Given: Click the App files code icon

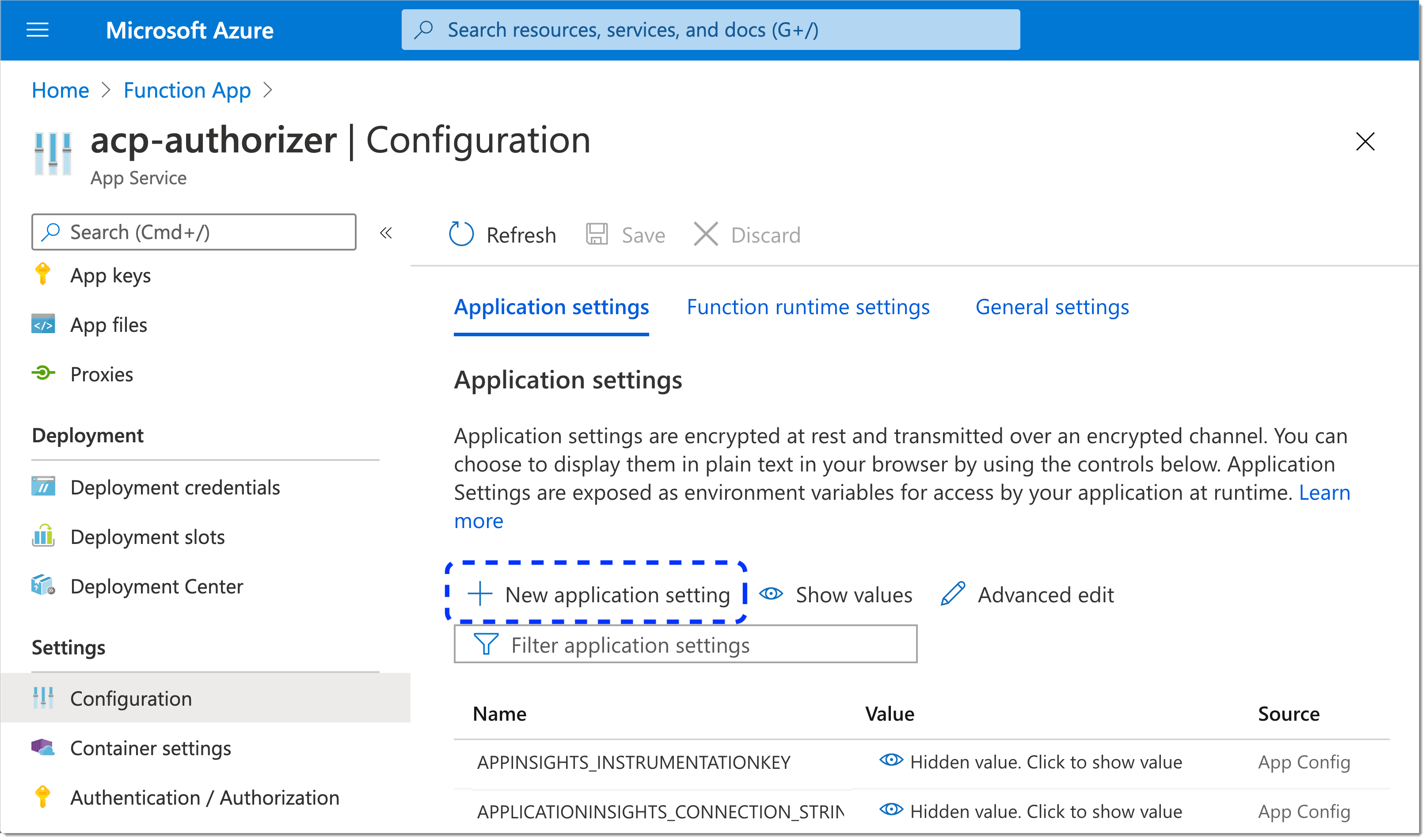Looking at the screenshot, I should 44,324.
